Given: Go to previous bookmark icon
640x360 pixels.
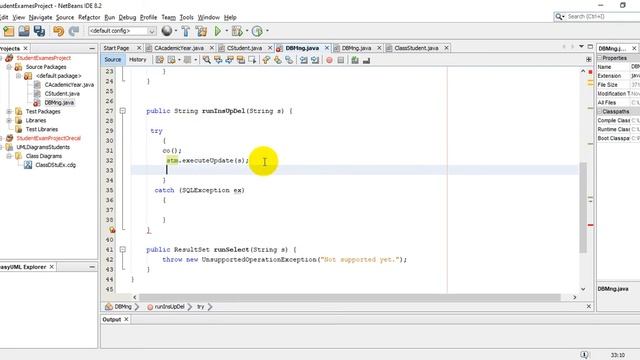Looking at the screenshot, I should (267, 60).
